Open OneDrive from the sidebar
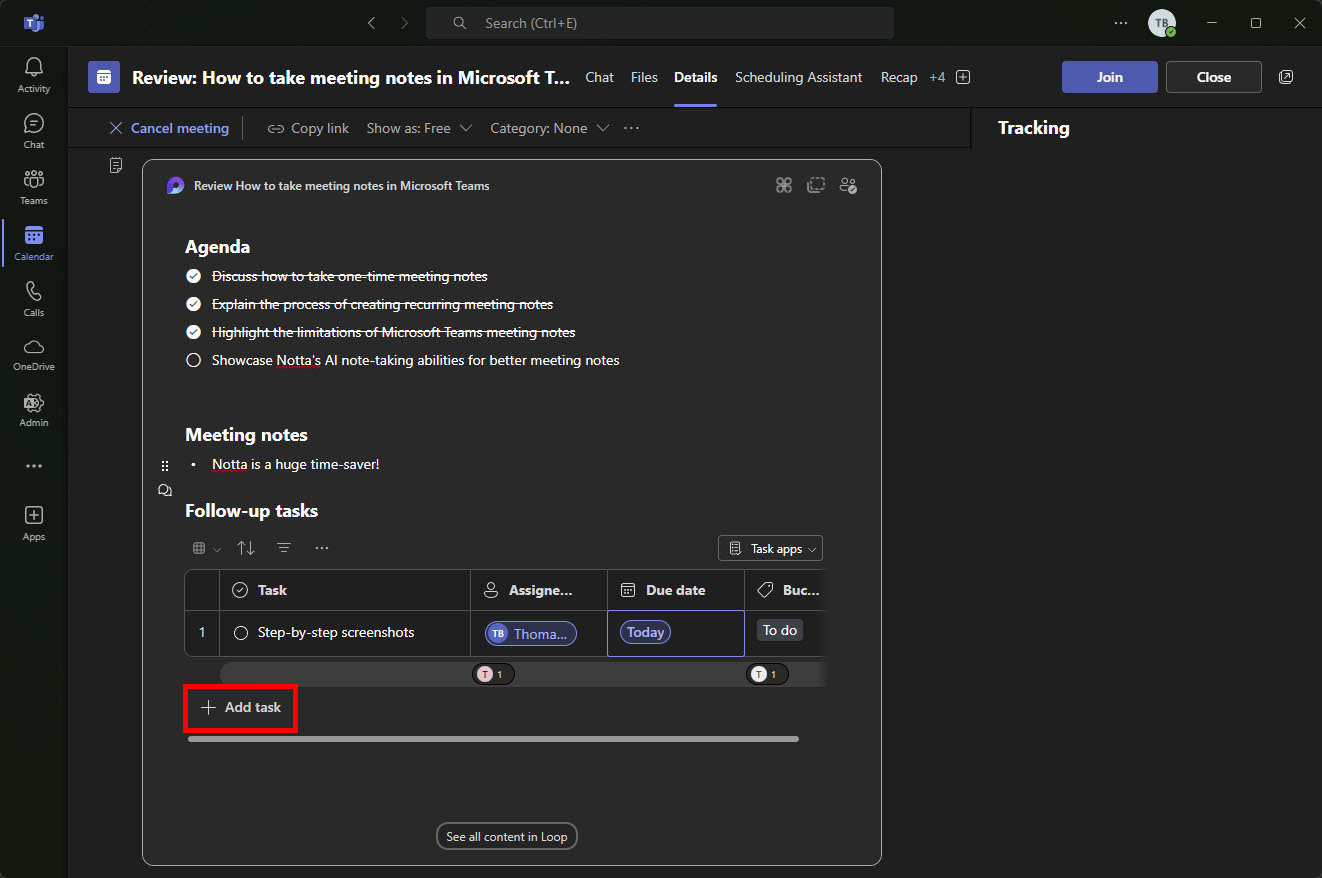 [34, 354]
